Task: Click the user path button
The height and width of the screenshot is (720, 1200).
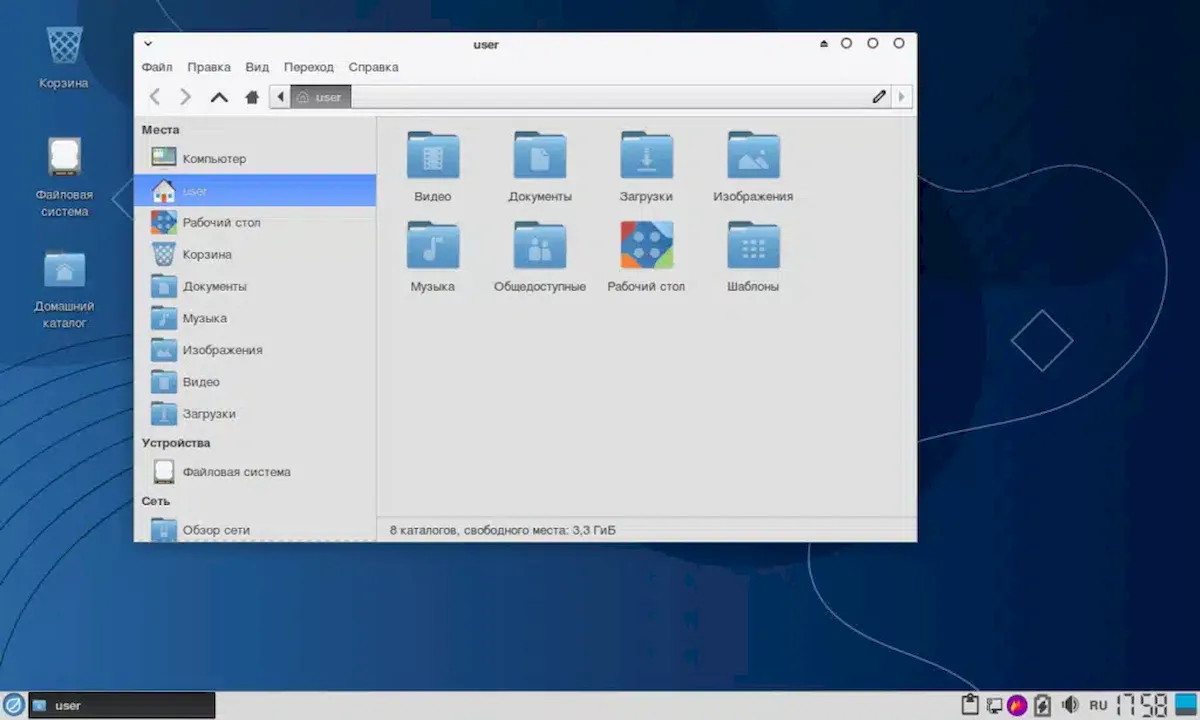Action: click(320, 97)
